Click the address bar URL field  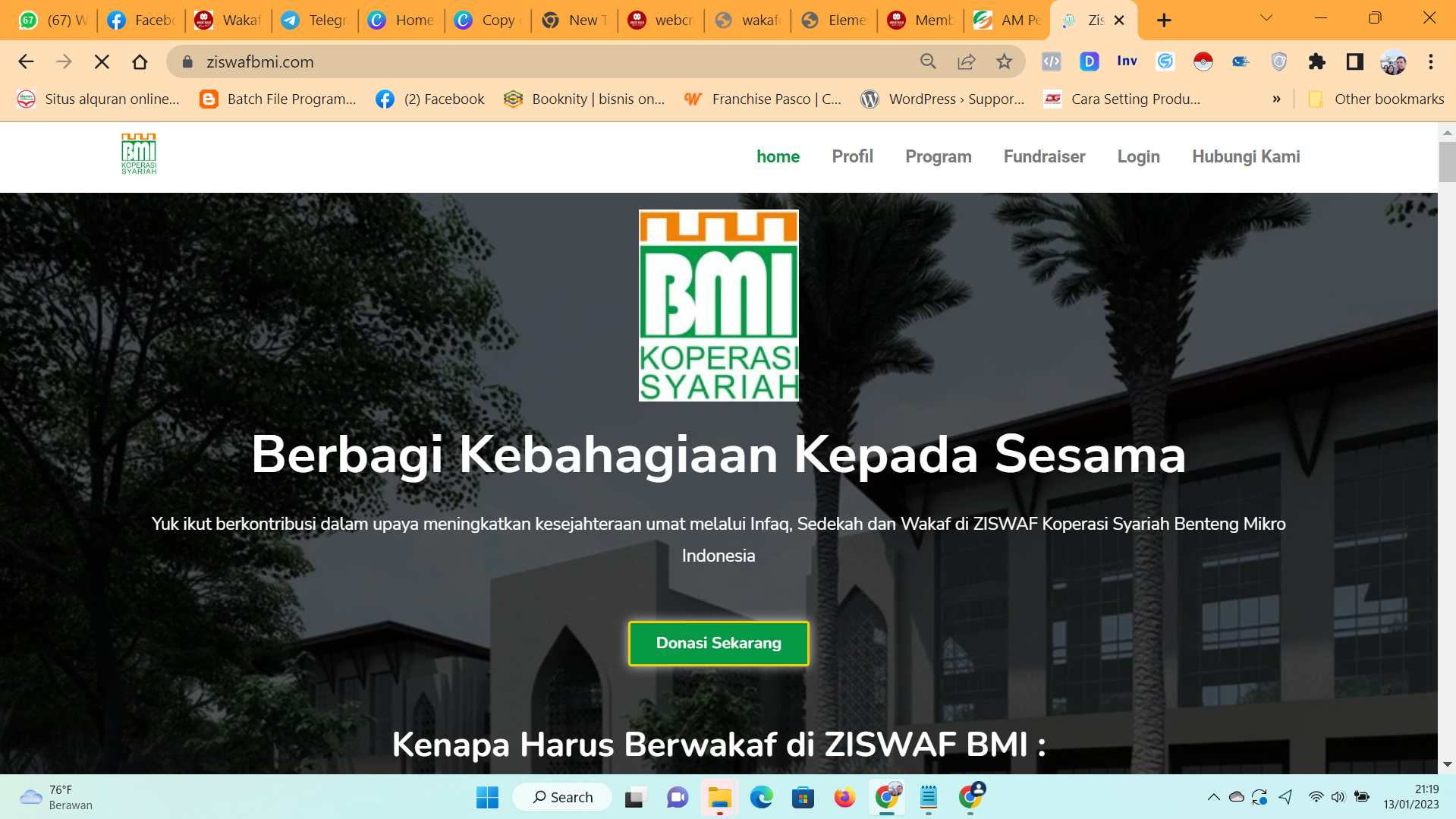(x=531, y=61)
